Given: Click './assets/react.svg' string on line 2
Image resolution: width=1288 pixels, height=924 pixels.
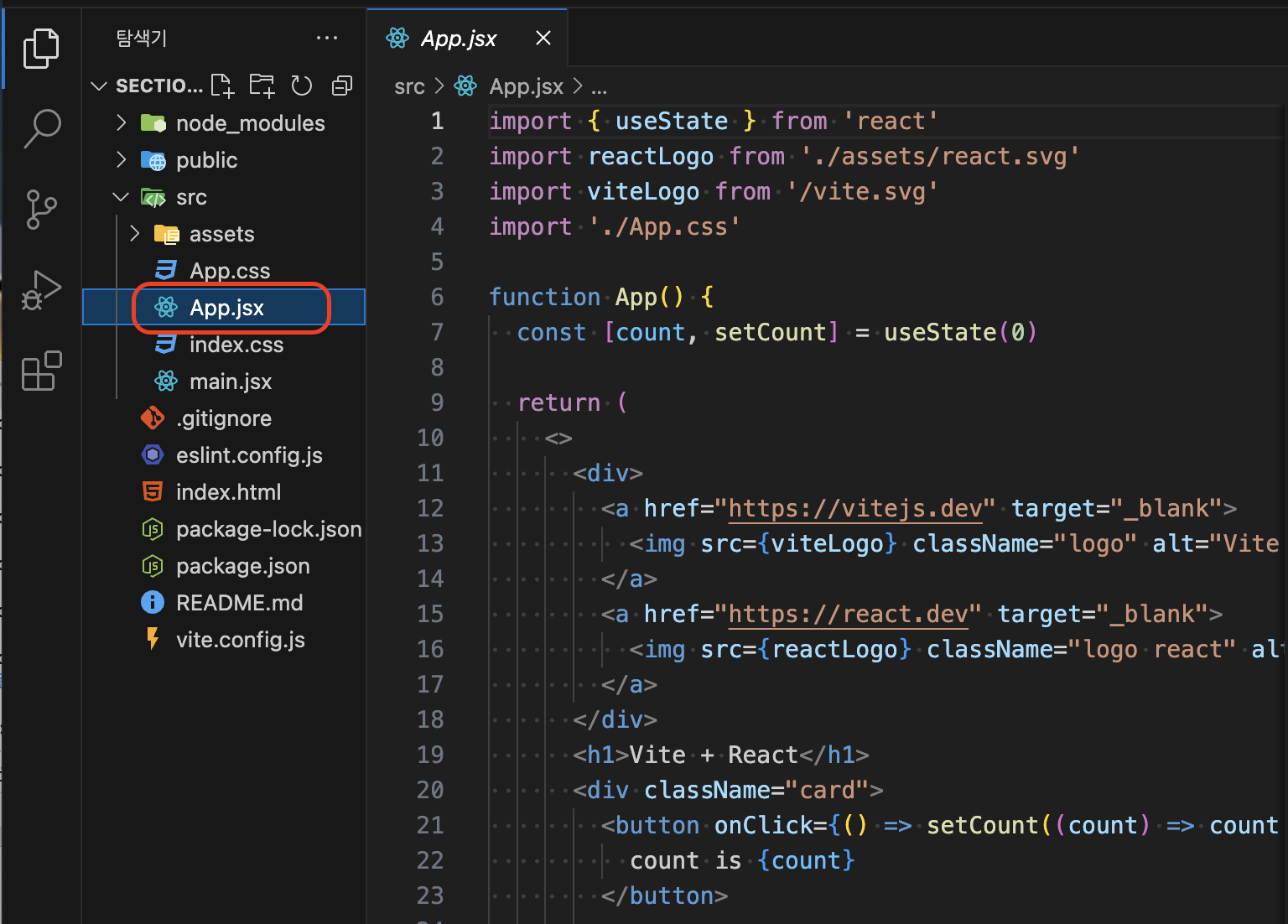Looking at the screenshot, I should tap(940, 156).
